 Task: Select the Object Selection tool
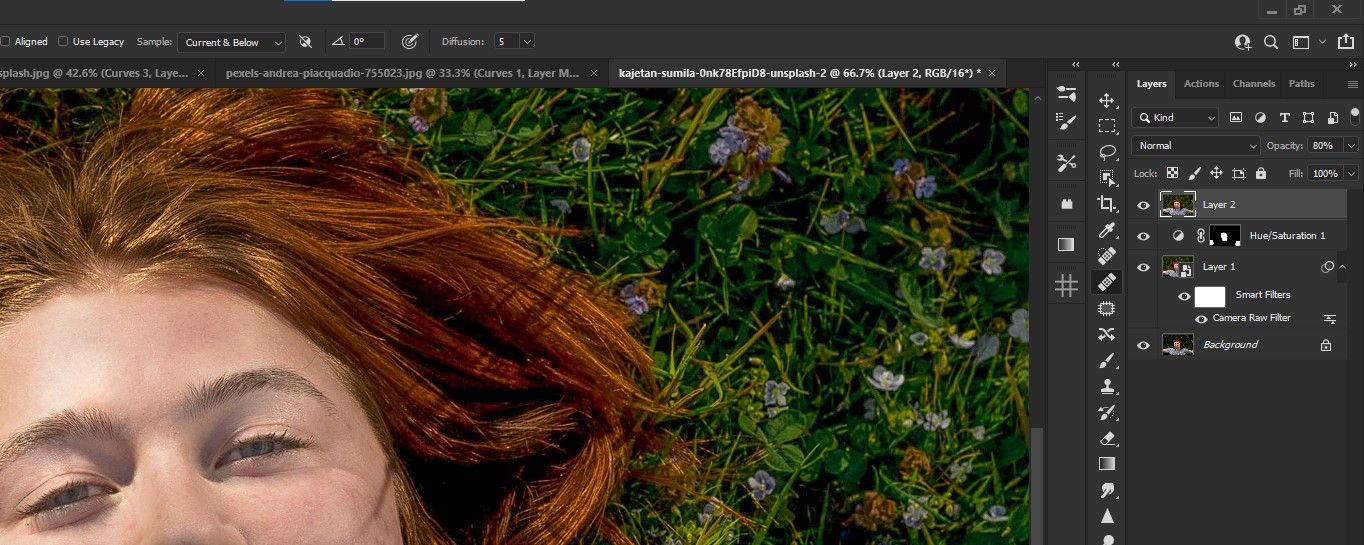pyautogui.click(x=1107, y=178)
